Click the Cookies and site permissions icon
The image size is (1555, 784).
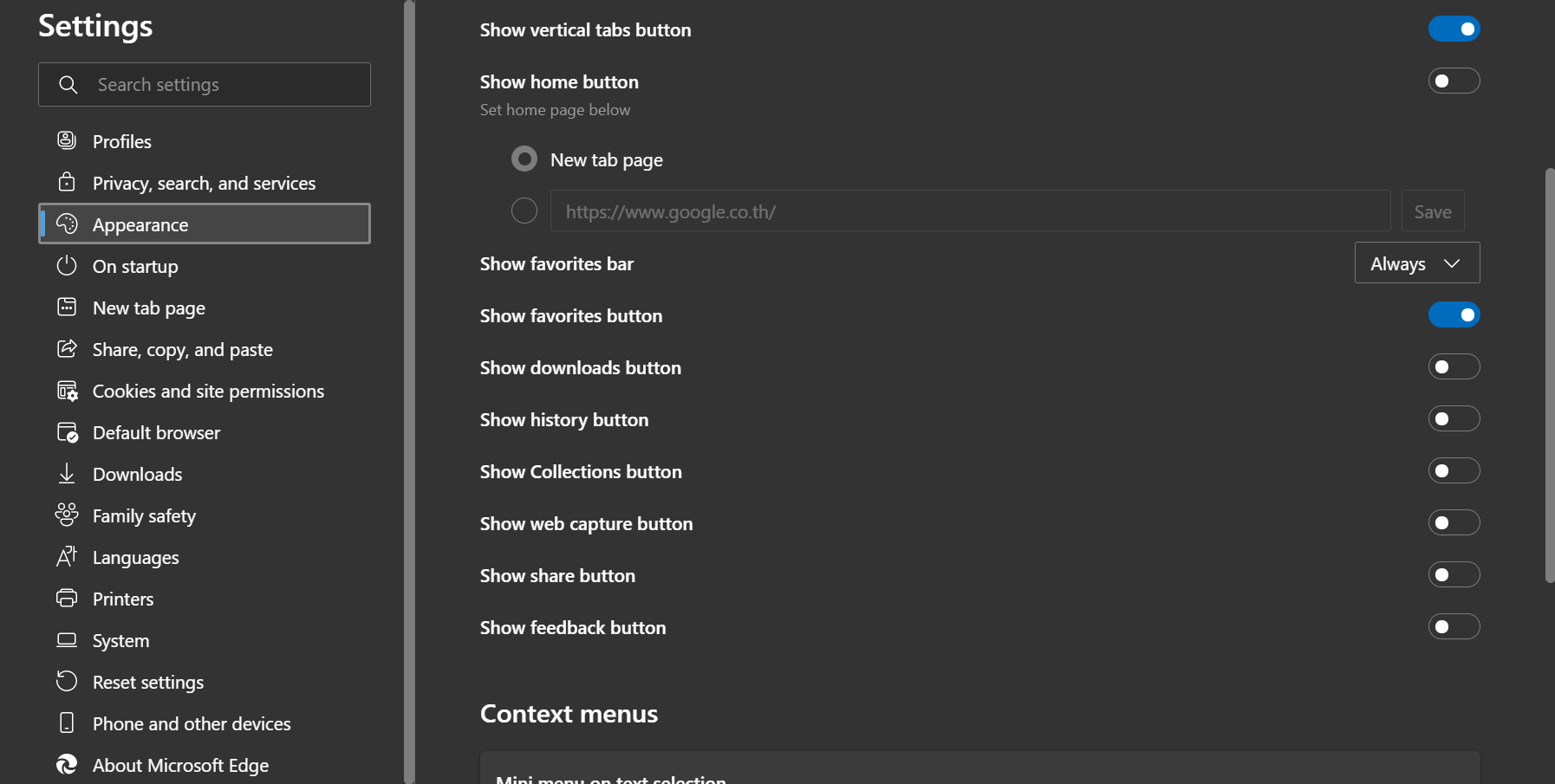[x=67, y=391]
